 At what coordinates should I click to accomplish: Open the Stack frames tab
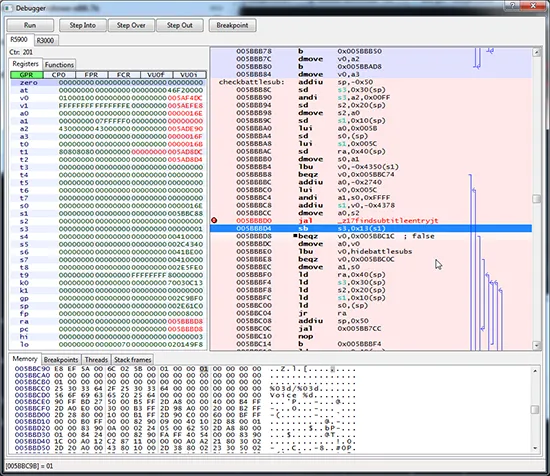click(133, 360)
